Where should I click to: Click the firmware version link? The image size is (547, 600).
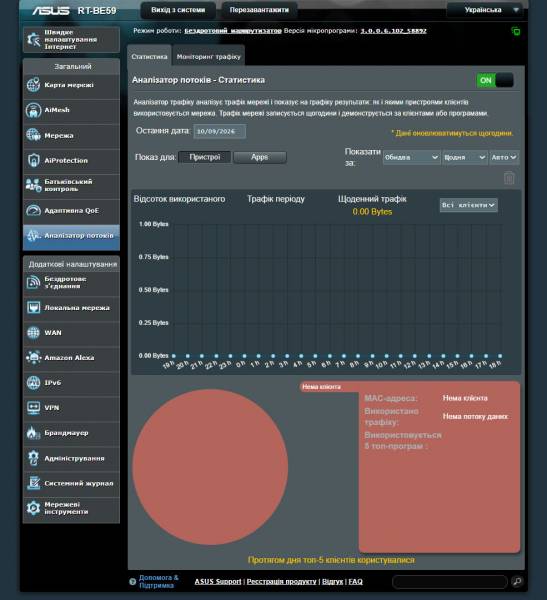[394, 31]
